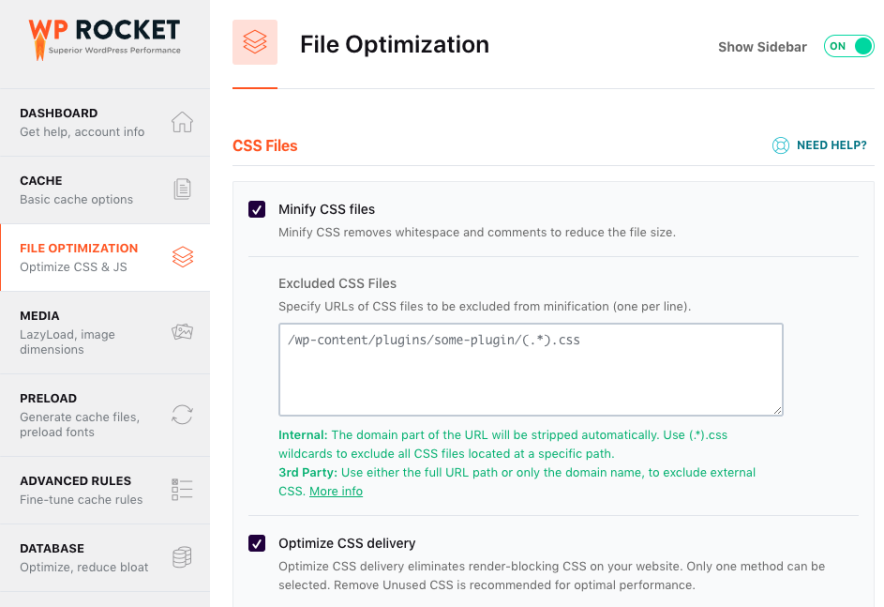The image size is (884, 607).
Task: Click the Media camera icon
Action: point(181,331)
